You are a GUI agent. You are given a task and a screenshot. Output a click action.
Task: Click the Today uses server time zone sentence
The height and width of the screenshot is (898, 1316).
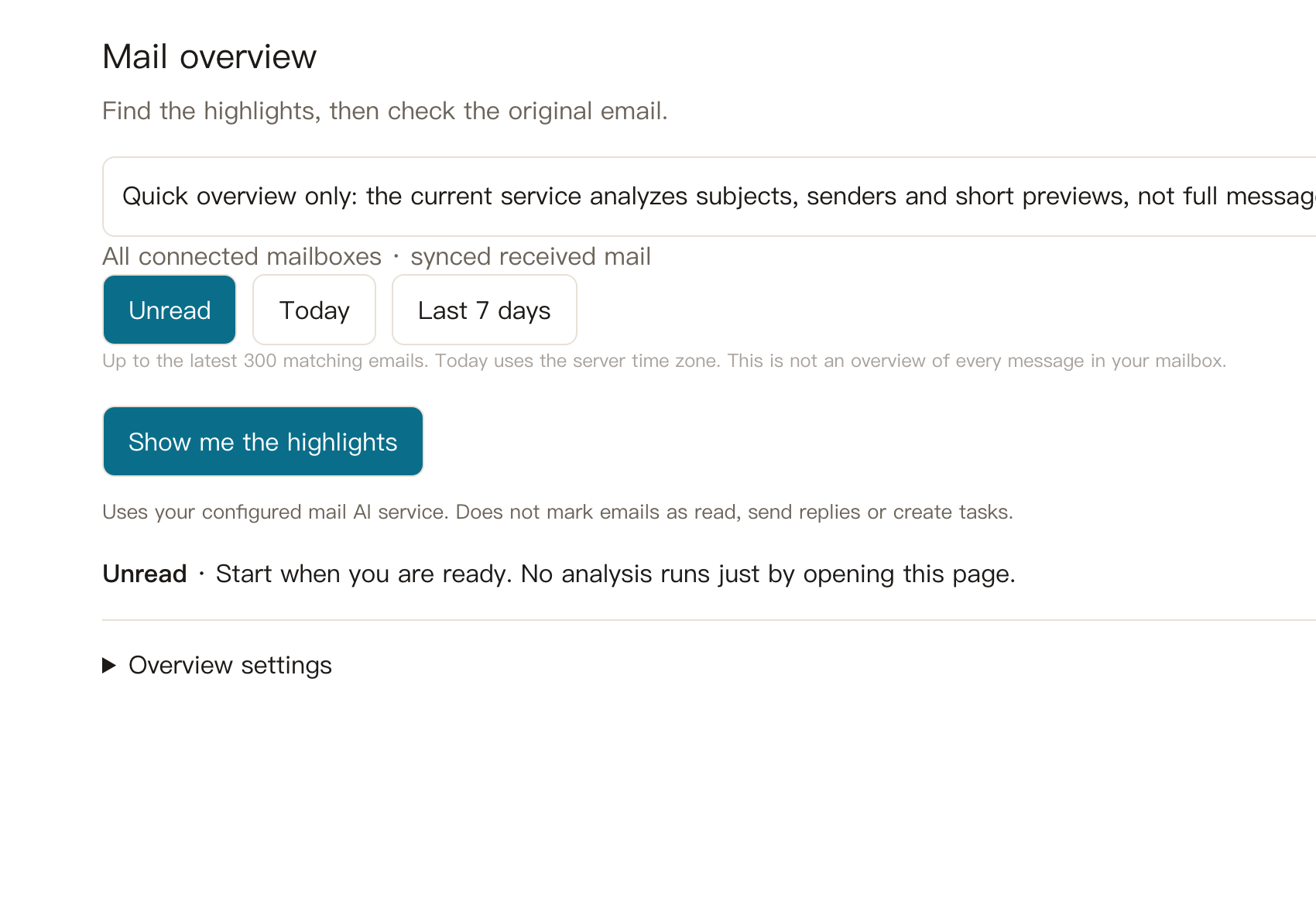pyautogui.click(x=577, y=361)
